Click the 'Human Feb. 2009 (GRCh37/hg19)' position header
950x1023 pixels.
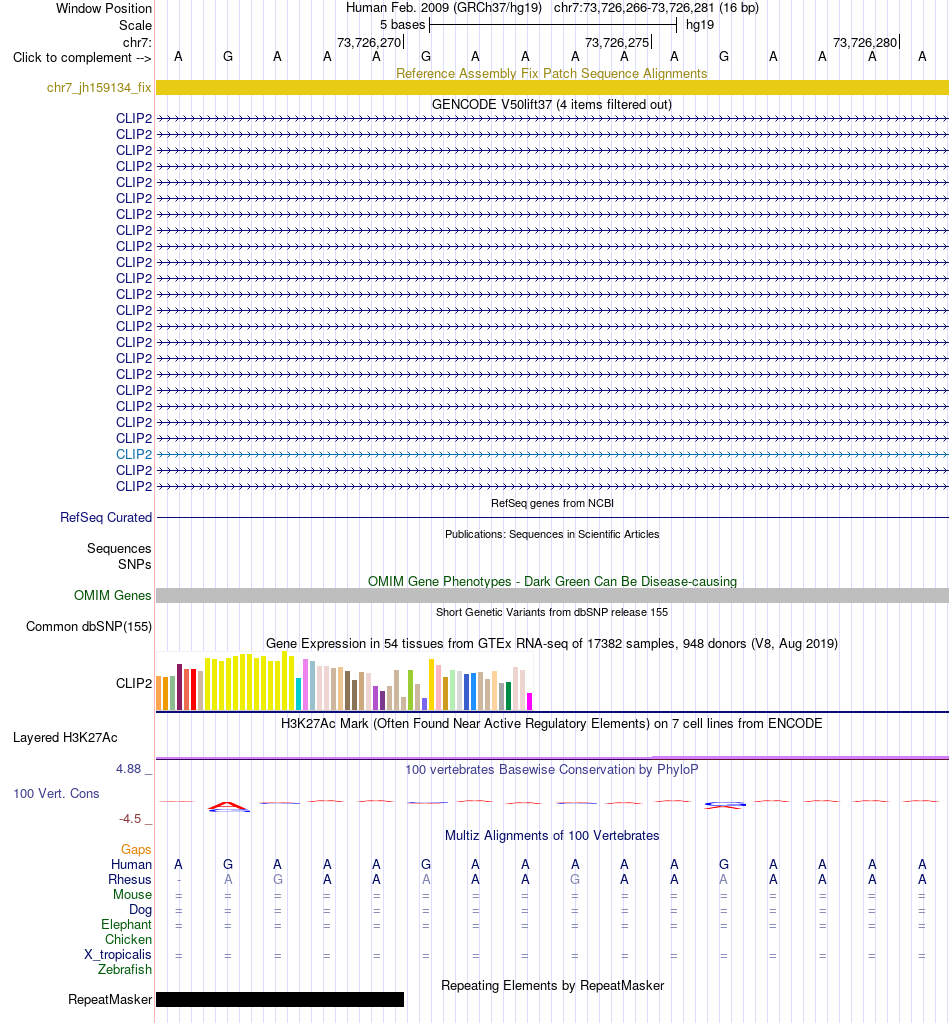tap(444, 8)
